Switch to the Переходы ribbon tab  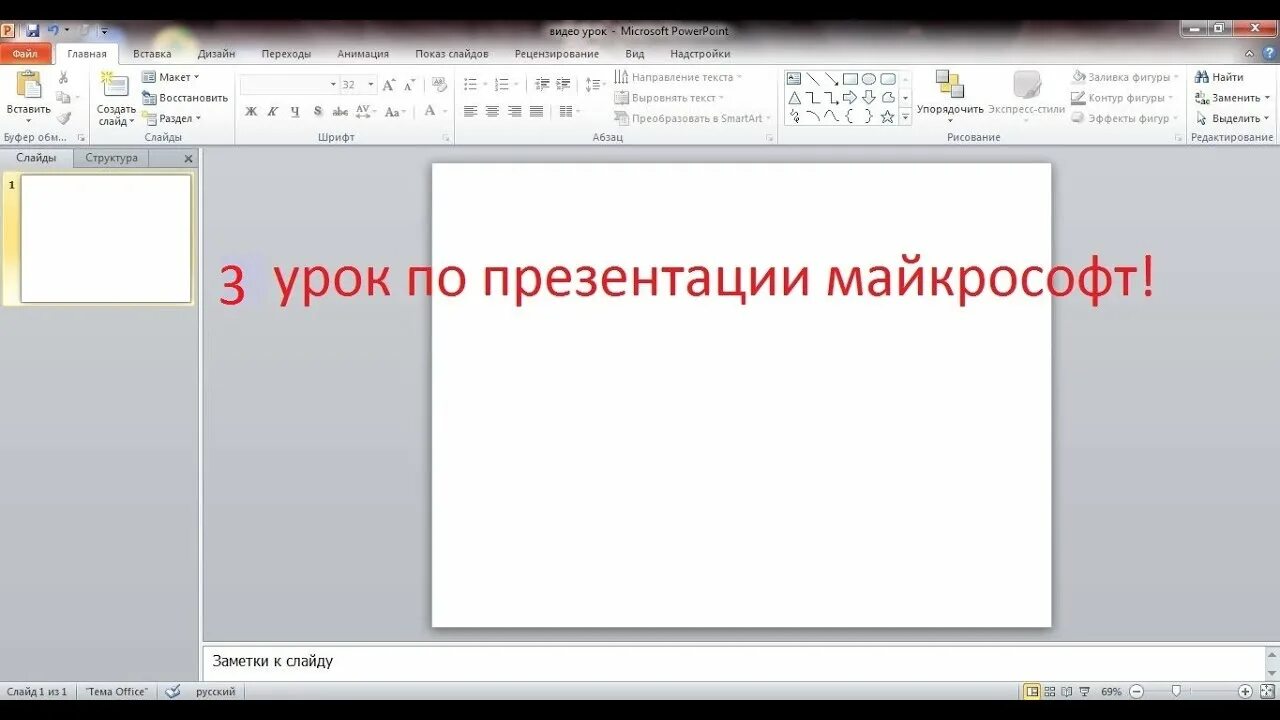coord(286,54)
